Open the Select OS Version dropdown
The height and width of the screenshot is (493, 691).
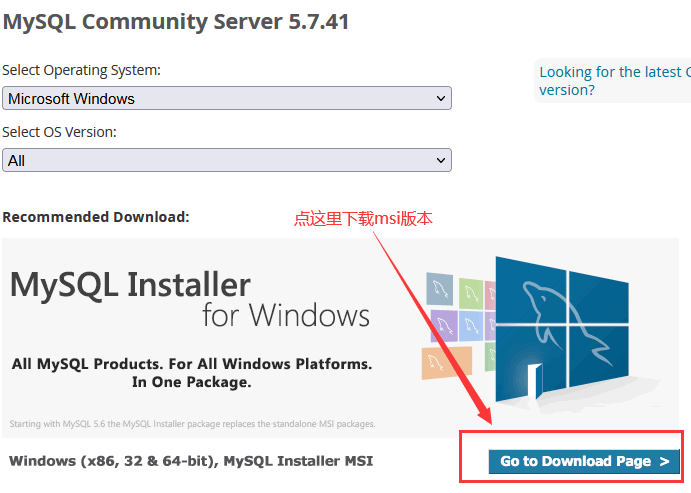point(227,160)
